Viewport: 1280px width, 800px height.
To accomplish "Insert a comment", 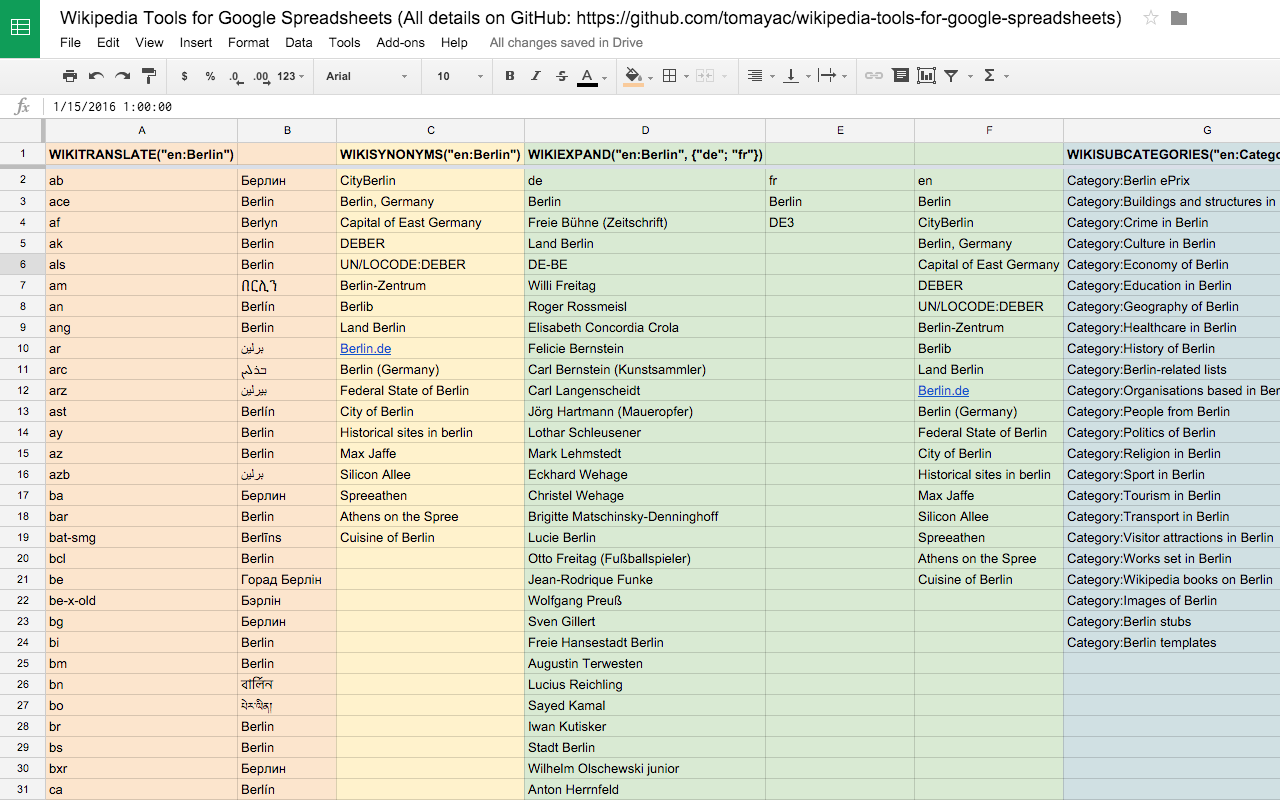I will pyautogui.click(x=900, y=76).
